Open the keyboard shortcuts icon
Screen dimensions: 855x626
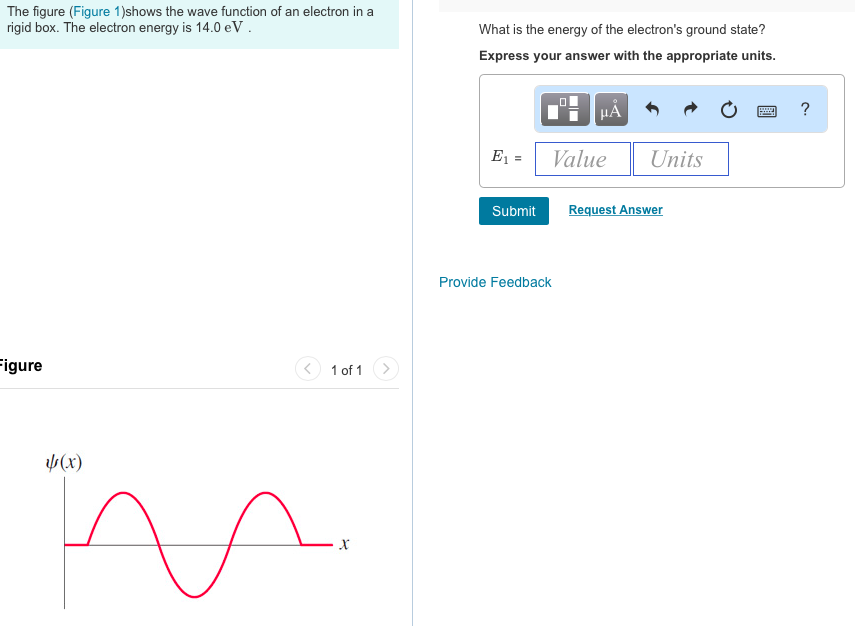[x=768, y=110]
